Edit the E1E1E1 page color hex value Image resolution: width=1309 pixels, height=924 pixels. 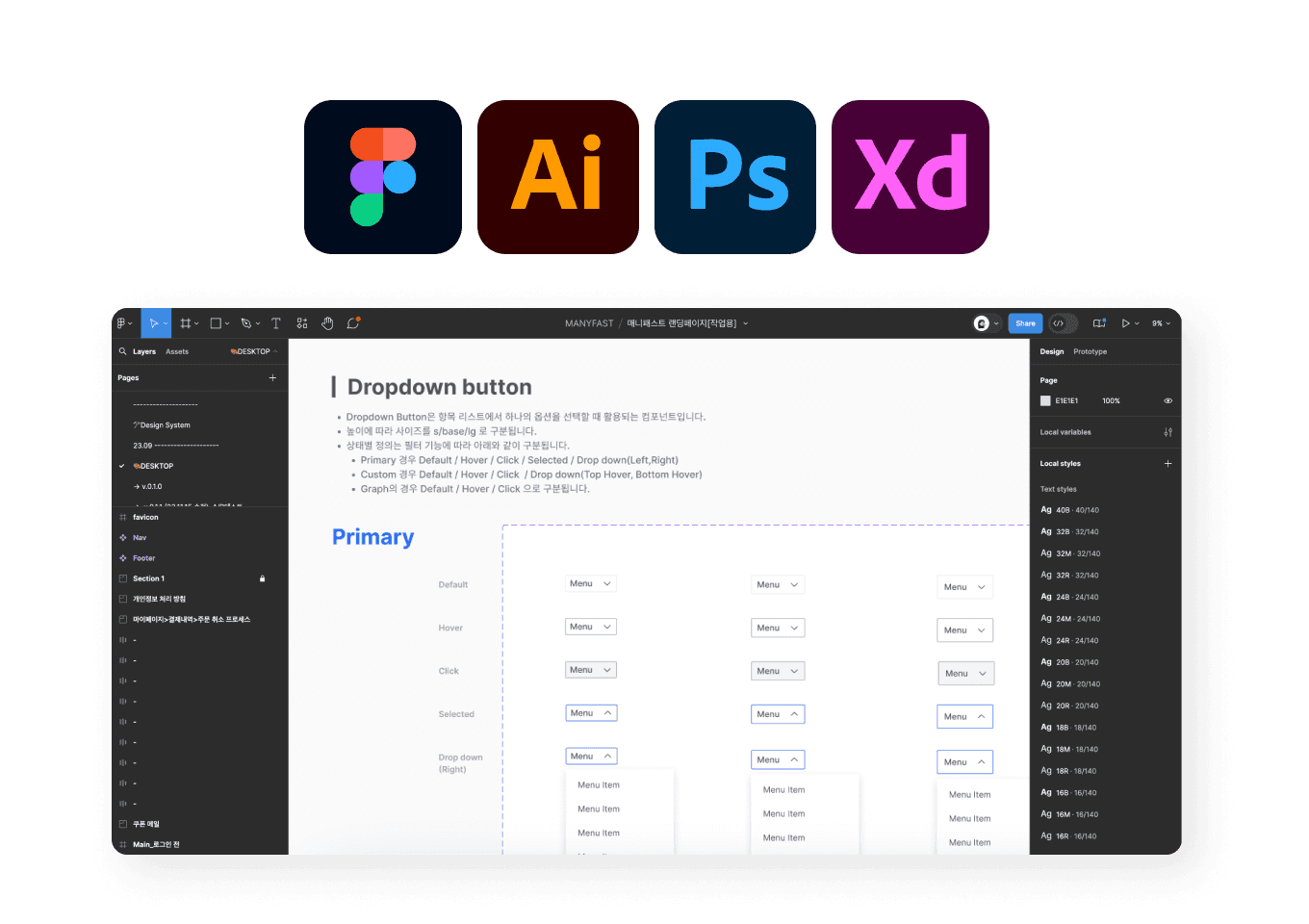tap(1066, 400)
